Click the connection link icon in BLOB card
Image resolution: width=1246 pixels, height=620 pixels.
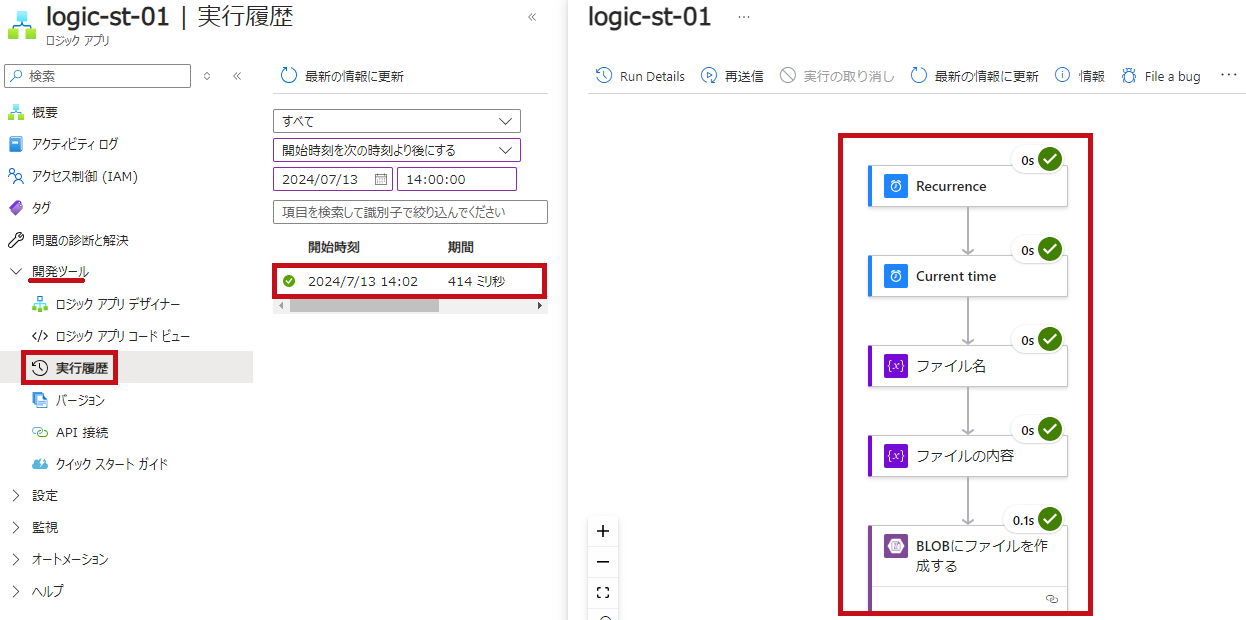[1051, 598]
